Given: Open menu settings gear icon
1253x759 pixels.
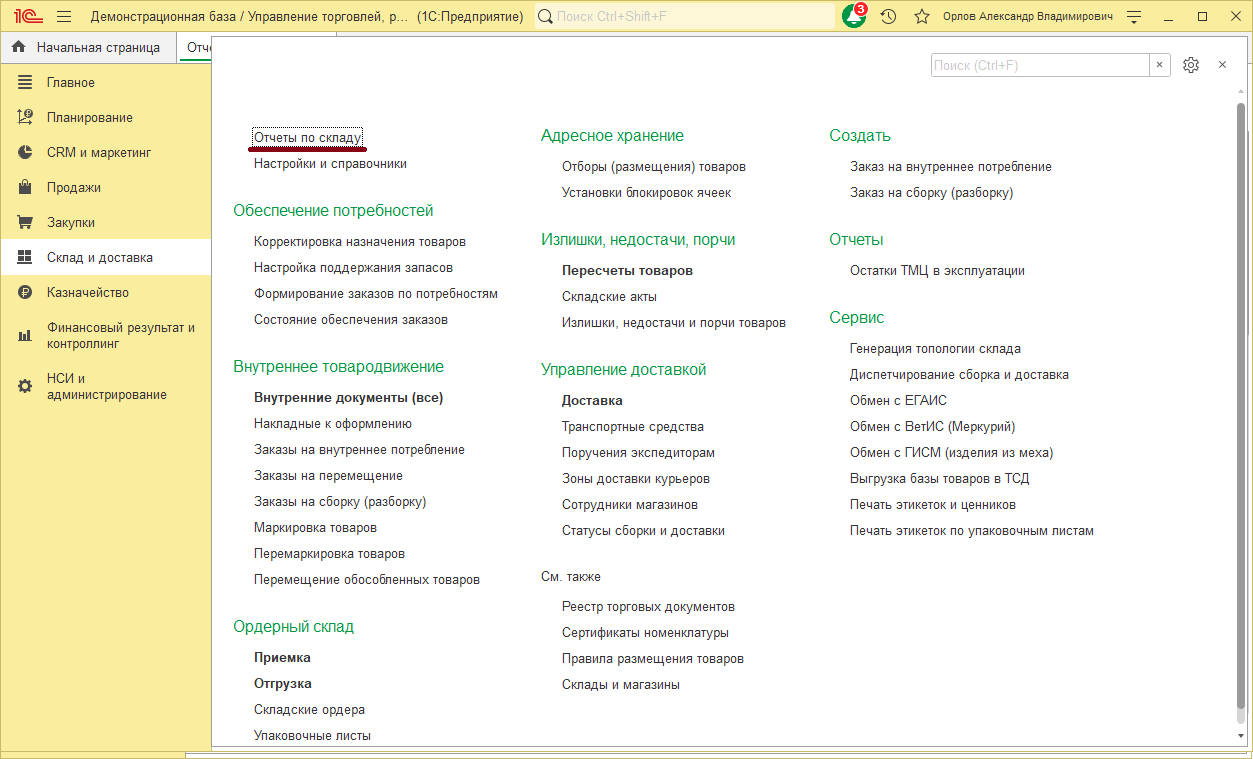Looking at the screenshot, I should tap(1190, 65).
